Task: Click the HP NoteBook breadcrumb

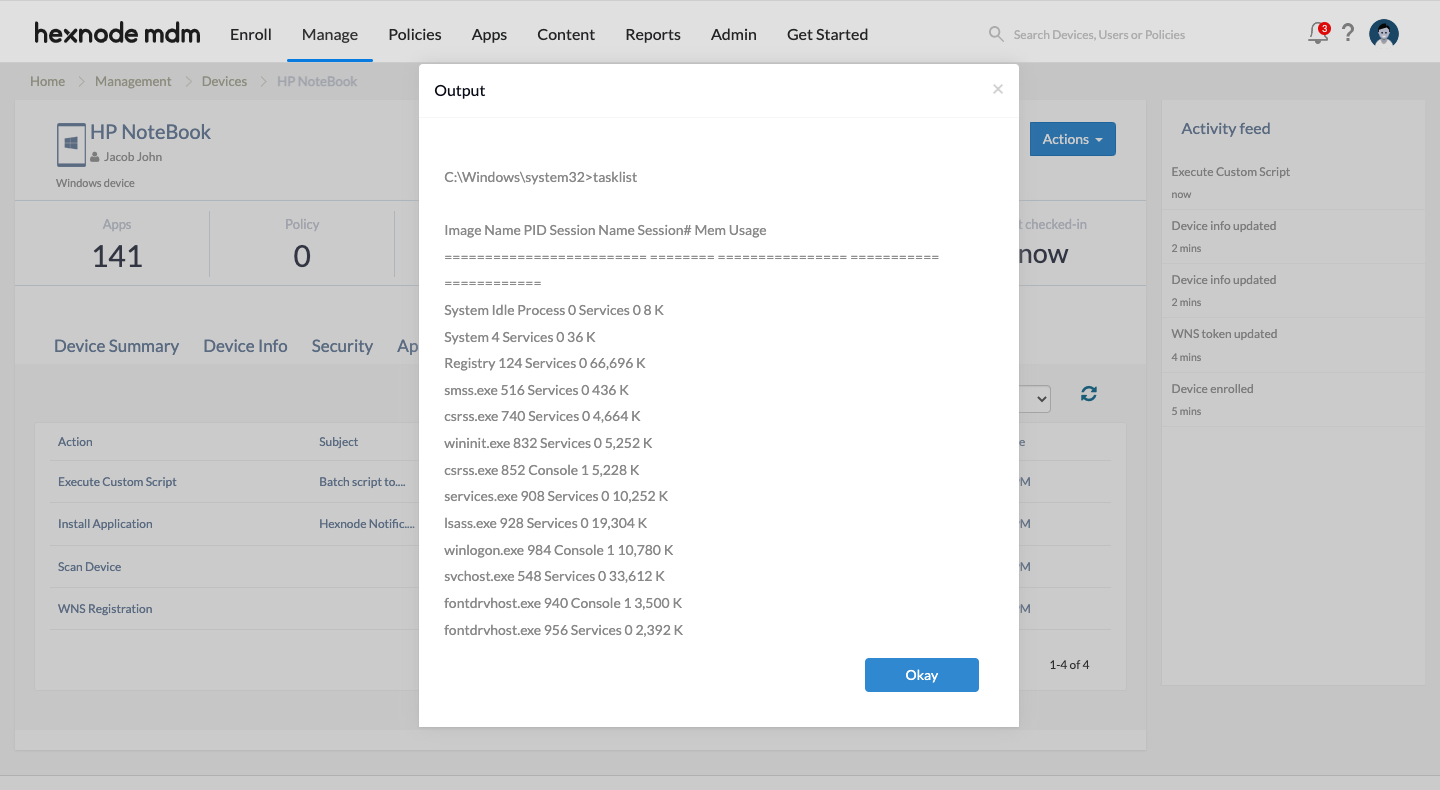Action: 317,81
